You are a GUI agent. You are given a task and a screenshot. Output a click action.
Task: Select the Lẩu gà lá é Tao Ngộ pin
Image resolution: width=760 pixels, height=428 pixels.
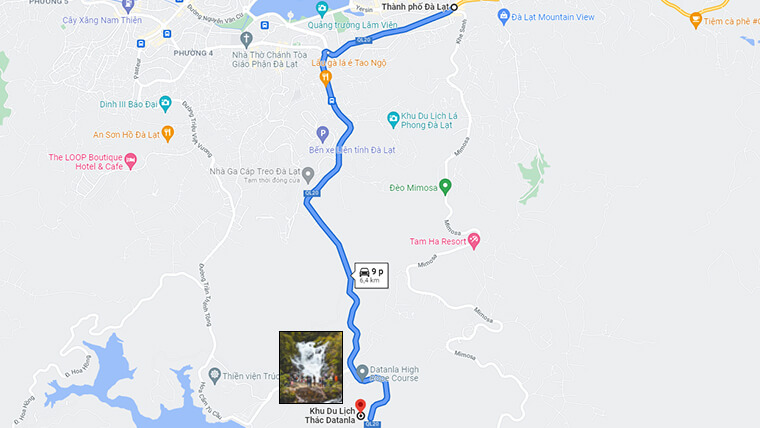[x=326, y=79]
